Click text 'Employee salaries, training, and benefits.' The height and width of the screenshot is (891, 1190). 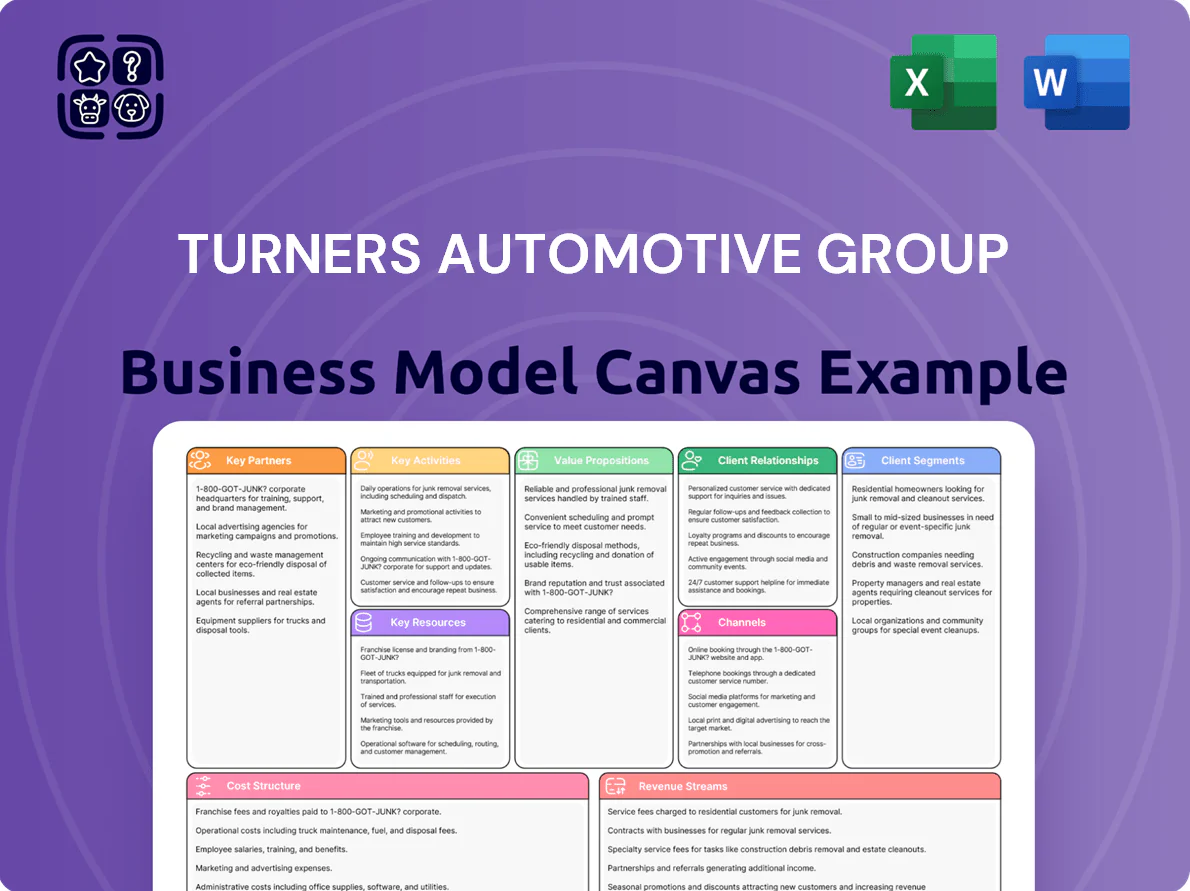pos(271,849)
